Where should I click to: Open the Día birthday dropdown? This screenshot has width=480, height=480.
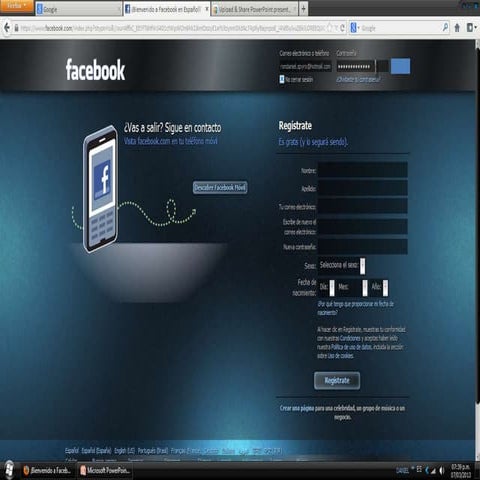[x=327, y=288]
